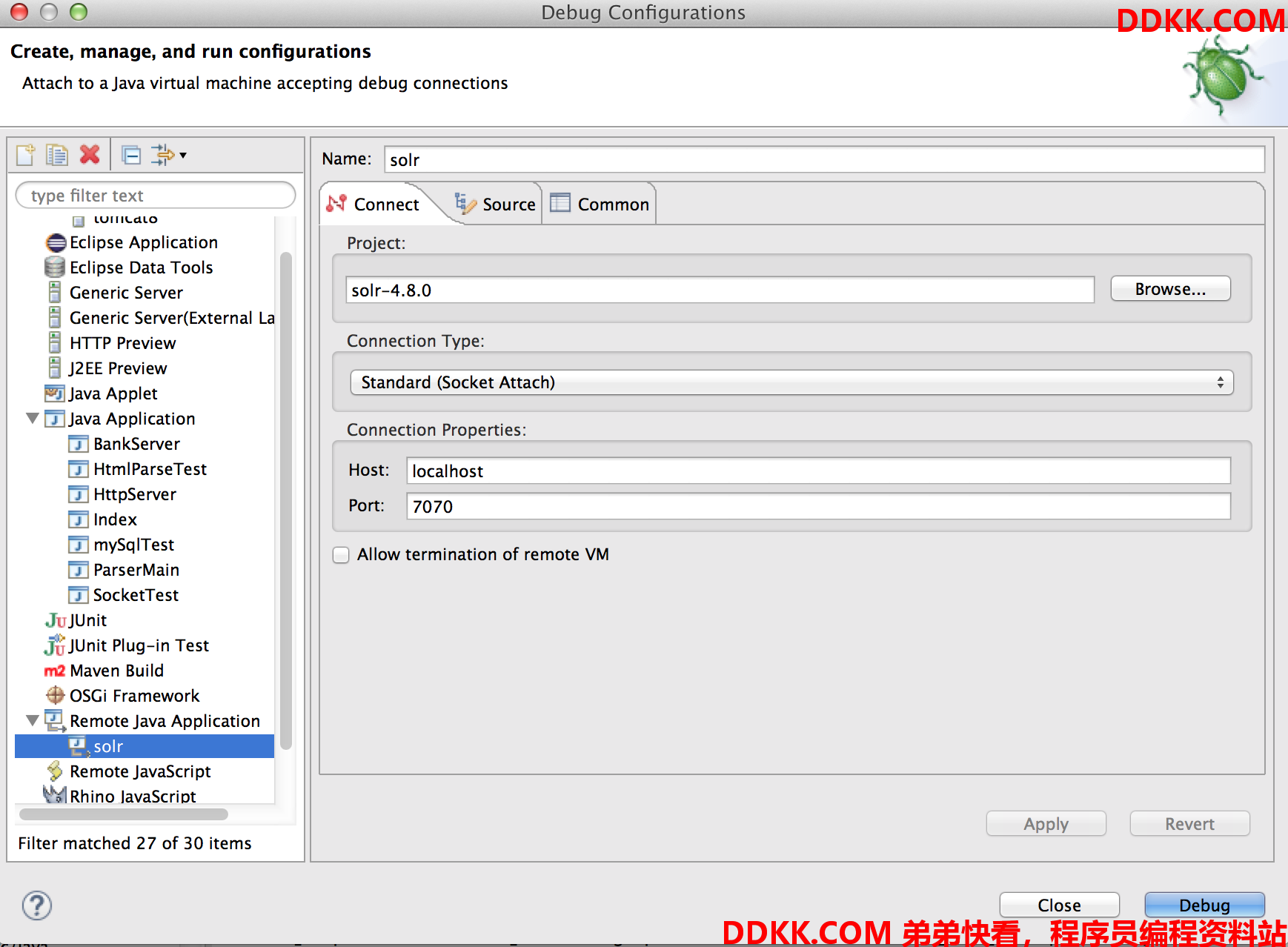Click the OSGi Framework icon
1288x947 pixels.
(56, 695)
